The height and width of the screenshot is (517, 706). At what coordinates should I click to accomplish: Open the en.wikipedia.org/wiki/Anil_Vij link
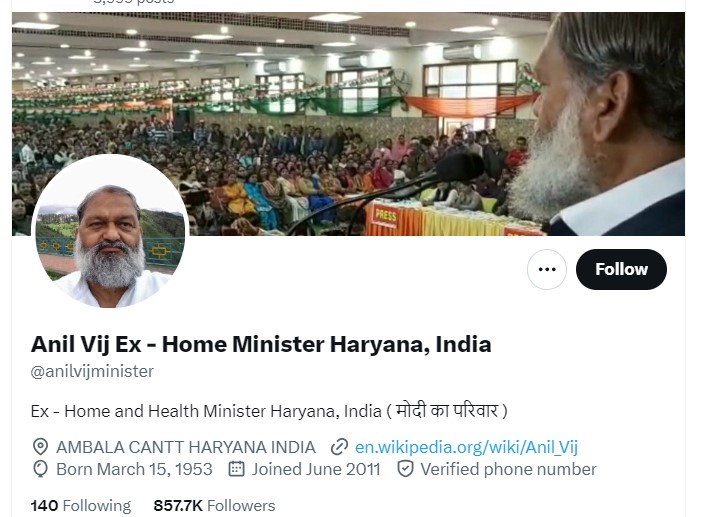466,447
